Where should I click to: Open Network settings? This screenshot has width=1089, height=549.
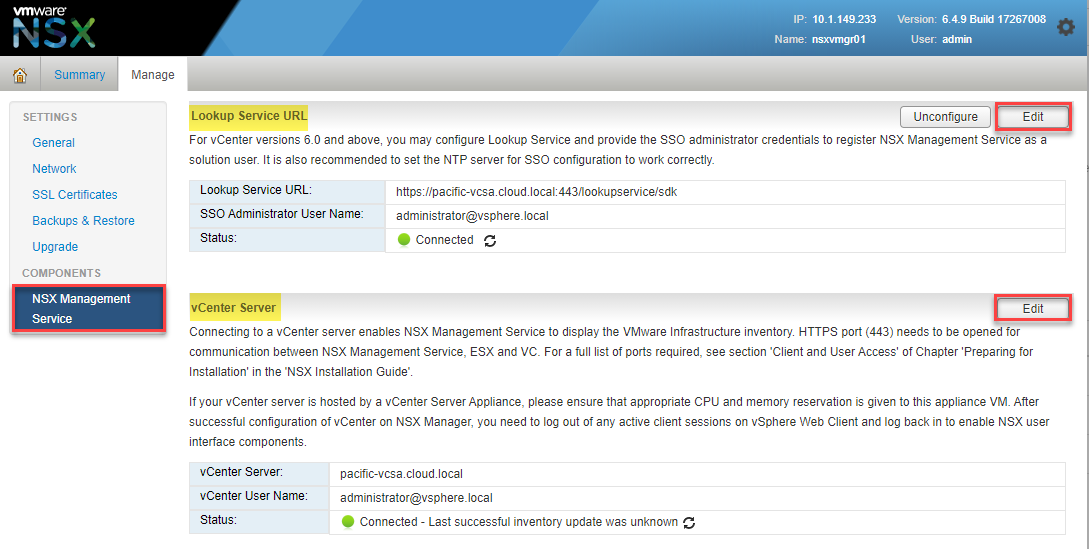click(x=54, y=168)
